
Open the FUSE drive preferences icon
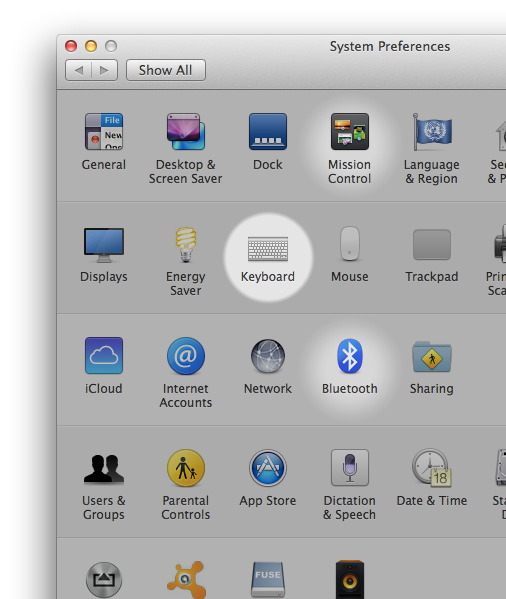click(268, 580)
